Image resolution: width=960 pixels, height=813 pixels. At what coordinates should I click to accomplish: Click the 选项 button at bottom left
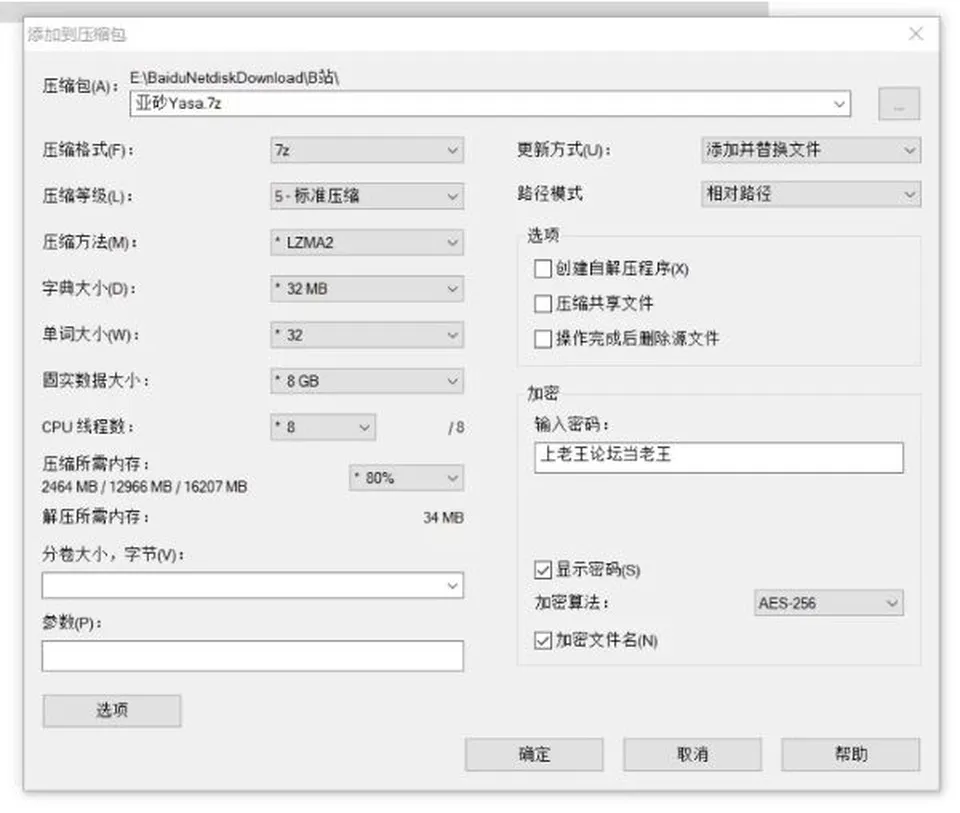click(x=112, y=711)
